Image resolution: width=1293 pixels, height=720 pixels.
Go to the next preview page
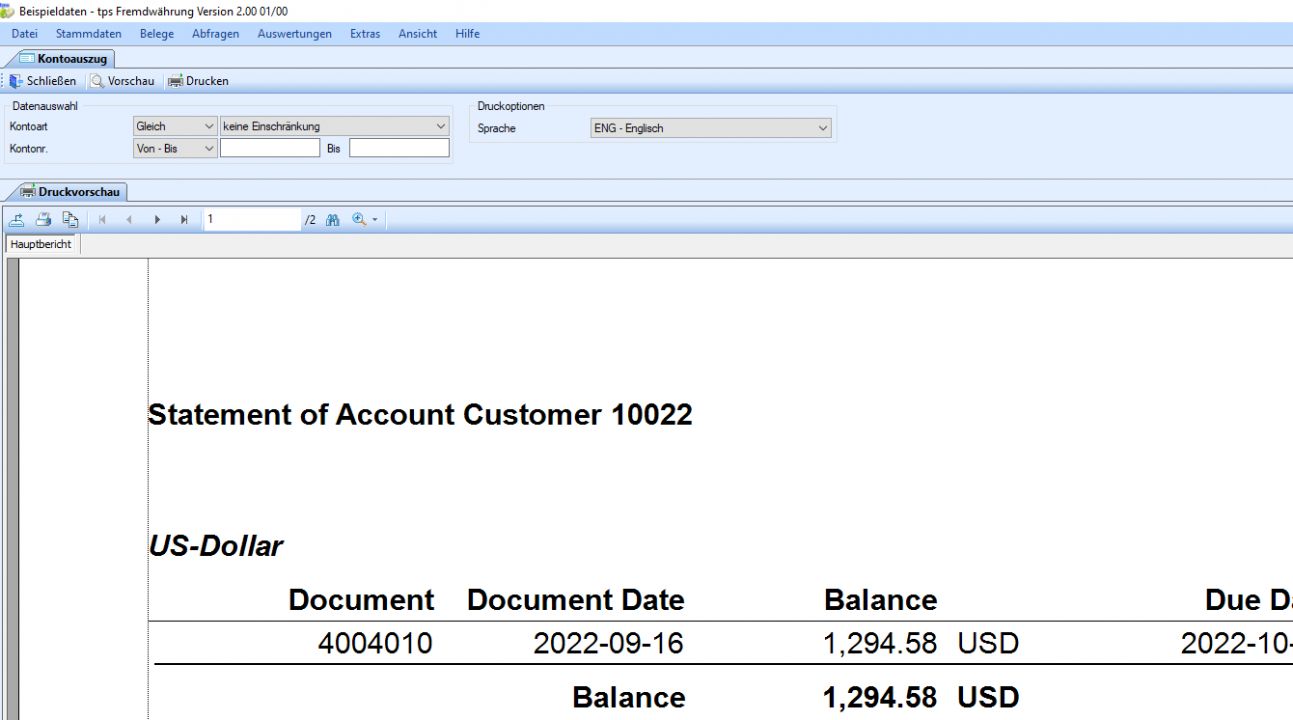coord(157,220)
